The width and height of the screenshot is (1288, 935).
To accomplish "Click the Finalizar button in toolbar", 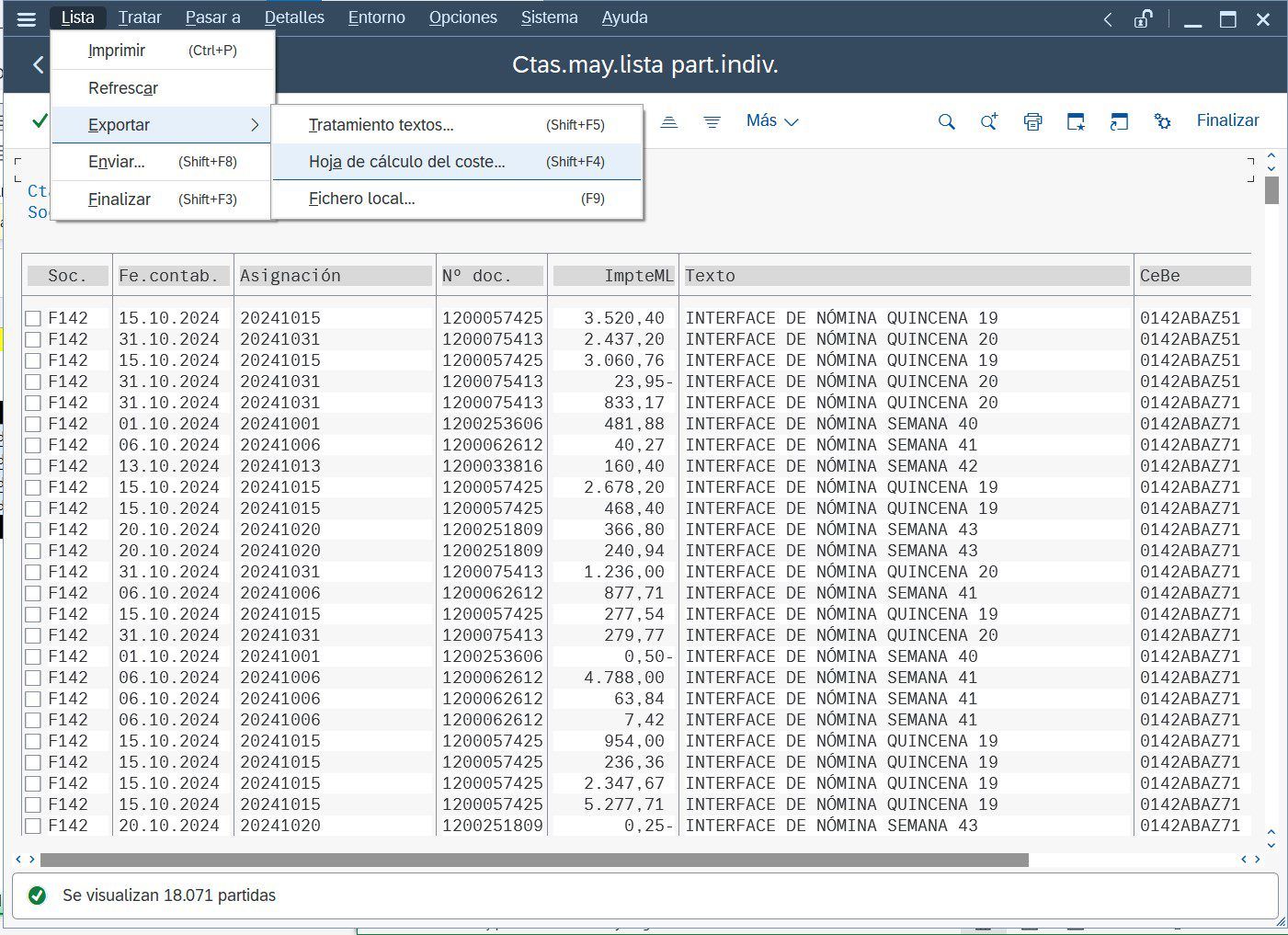I will (1227, 120).
